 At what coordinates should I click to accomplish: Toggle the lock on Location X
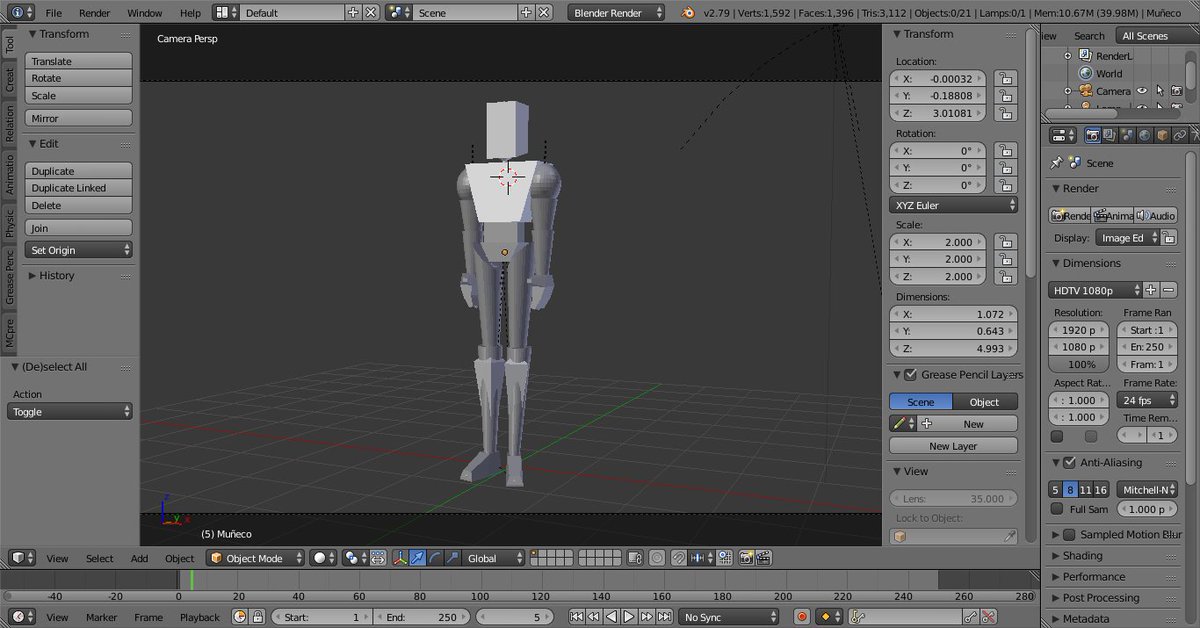pyautogui.click(x=1005, y=78)
